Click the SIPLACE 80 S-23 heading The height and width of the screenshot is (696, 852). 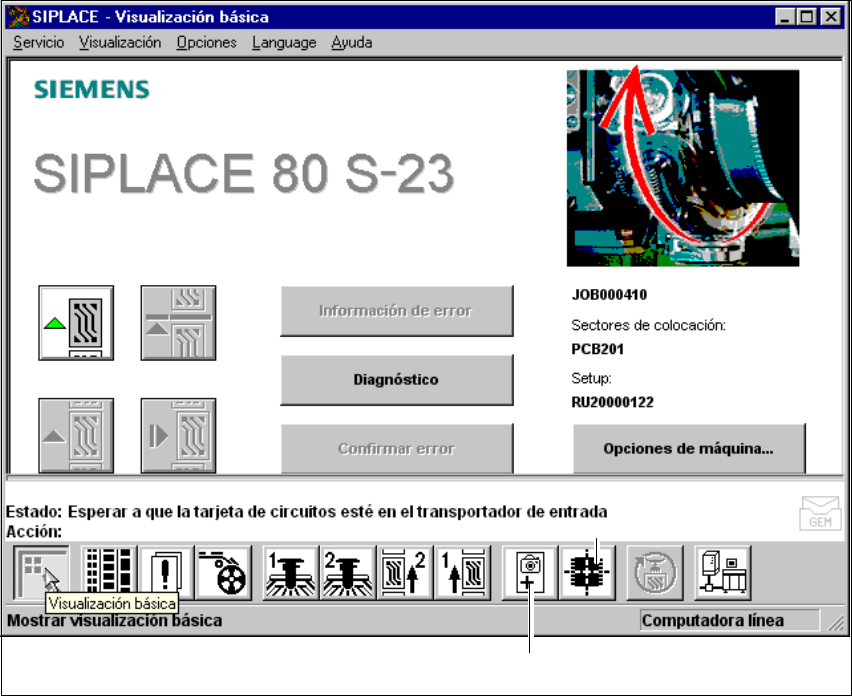point(243,173)
